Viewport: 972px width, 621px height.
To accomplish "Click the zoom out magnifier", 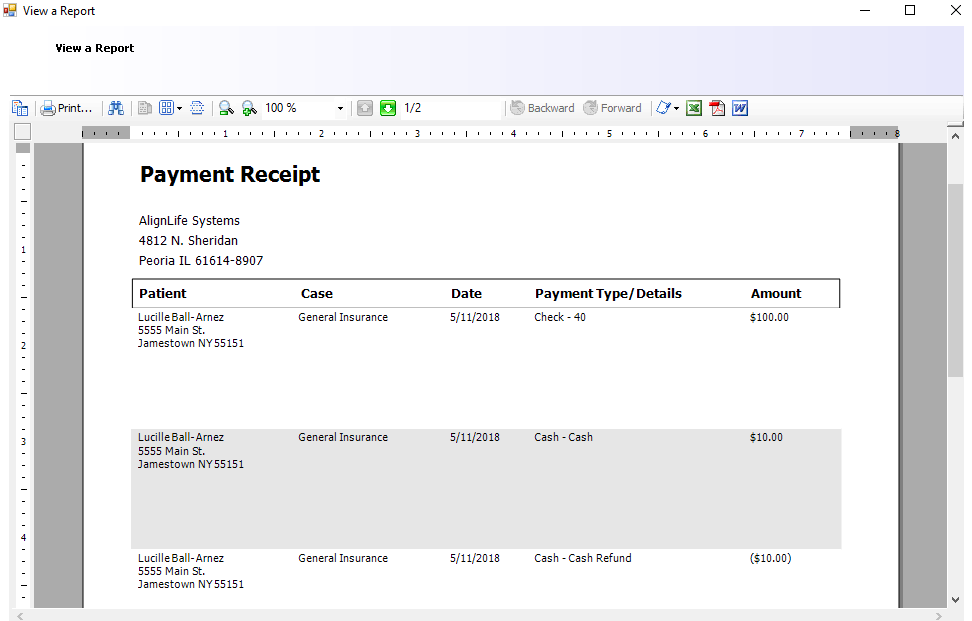I will pyautogui.click(x=226, y=108).
